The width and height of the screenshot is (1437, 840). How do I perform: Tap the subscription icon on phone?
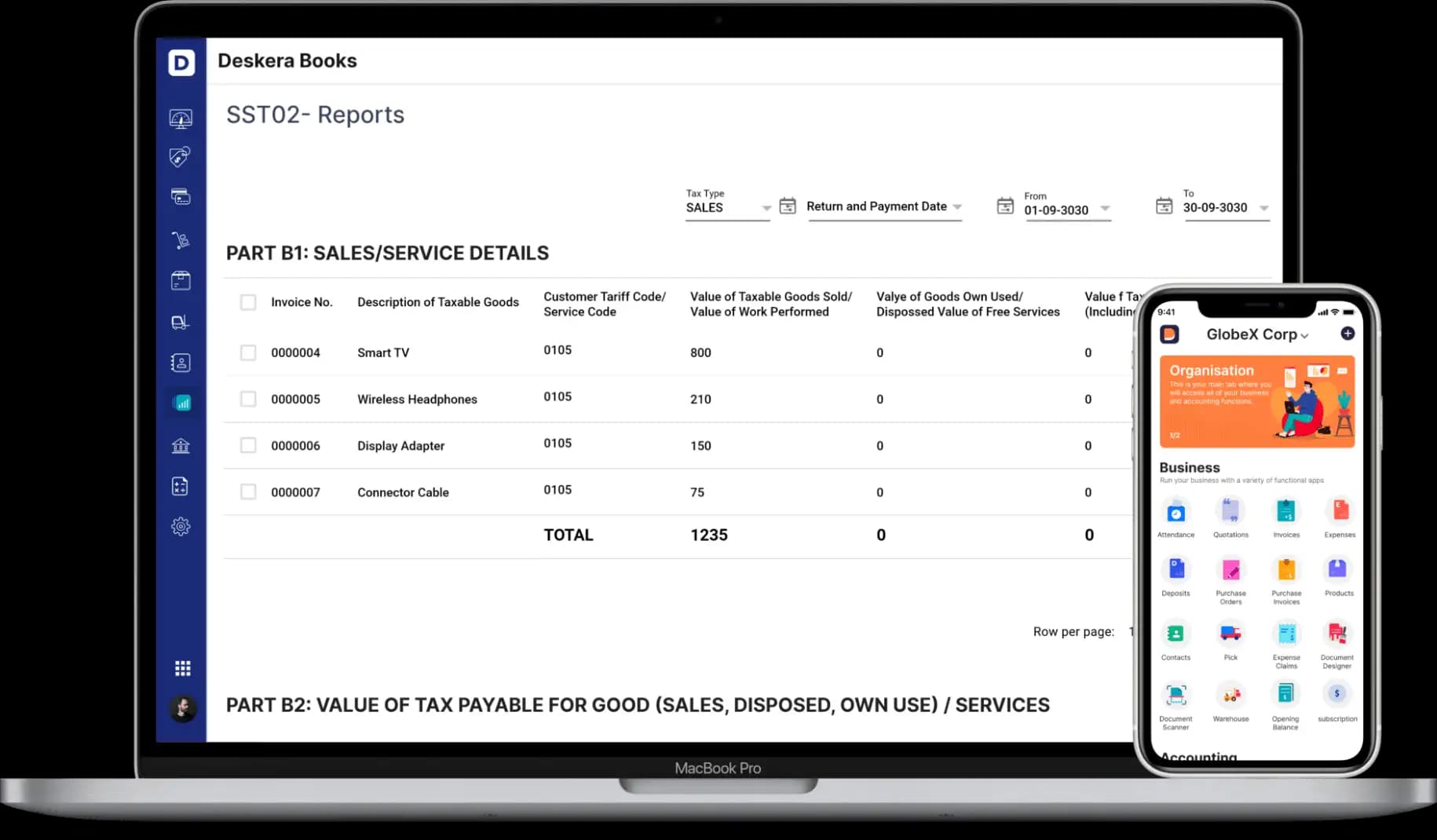pos(1336,695)
